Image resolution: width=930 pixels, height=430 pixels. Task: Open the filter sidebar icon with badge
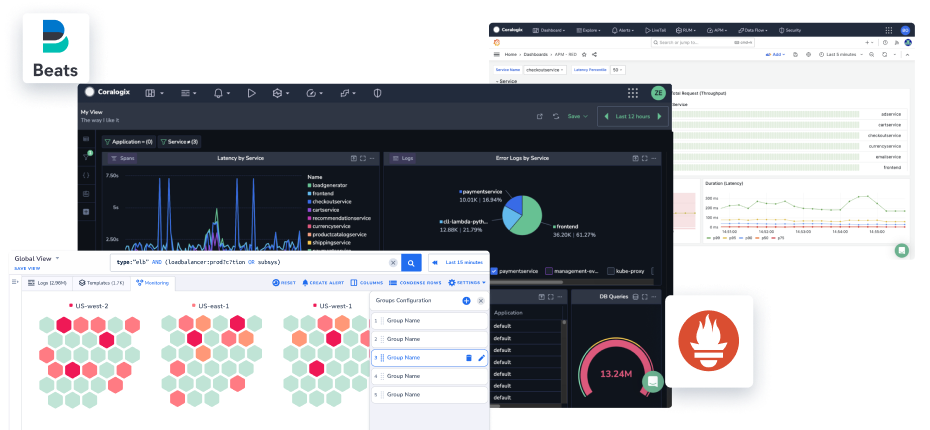pyautogui.click(x=87, y=157)
